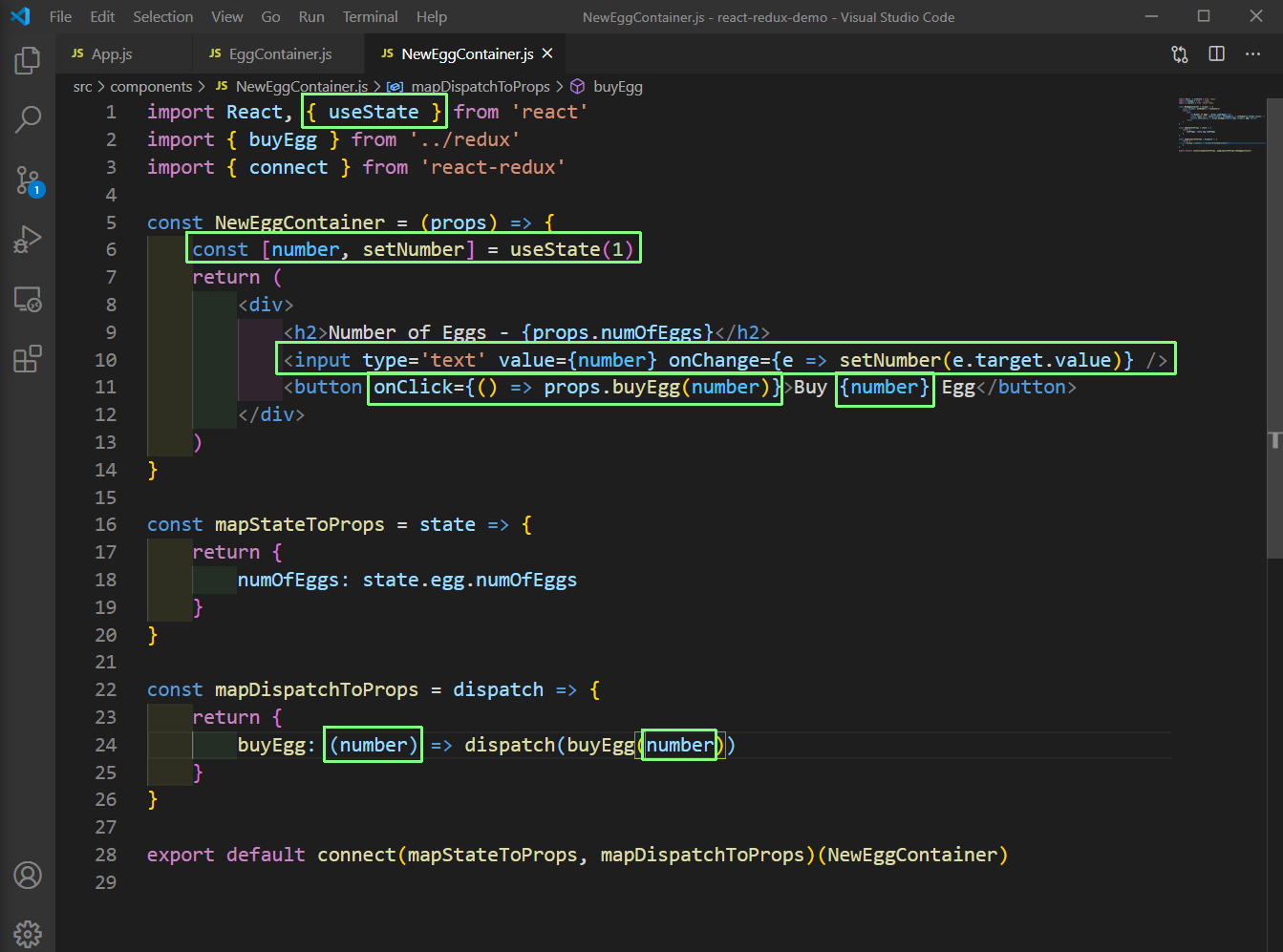Click the components breadcrumb
This screenshot has width=1283, height=952.
click(151, 87)
